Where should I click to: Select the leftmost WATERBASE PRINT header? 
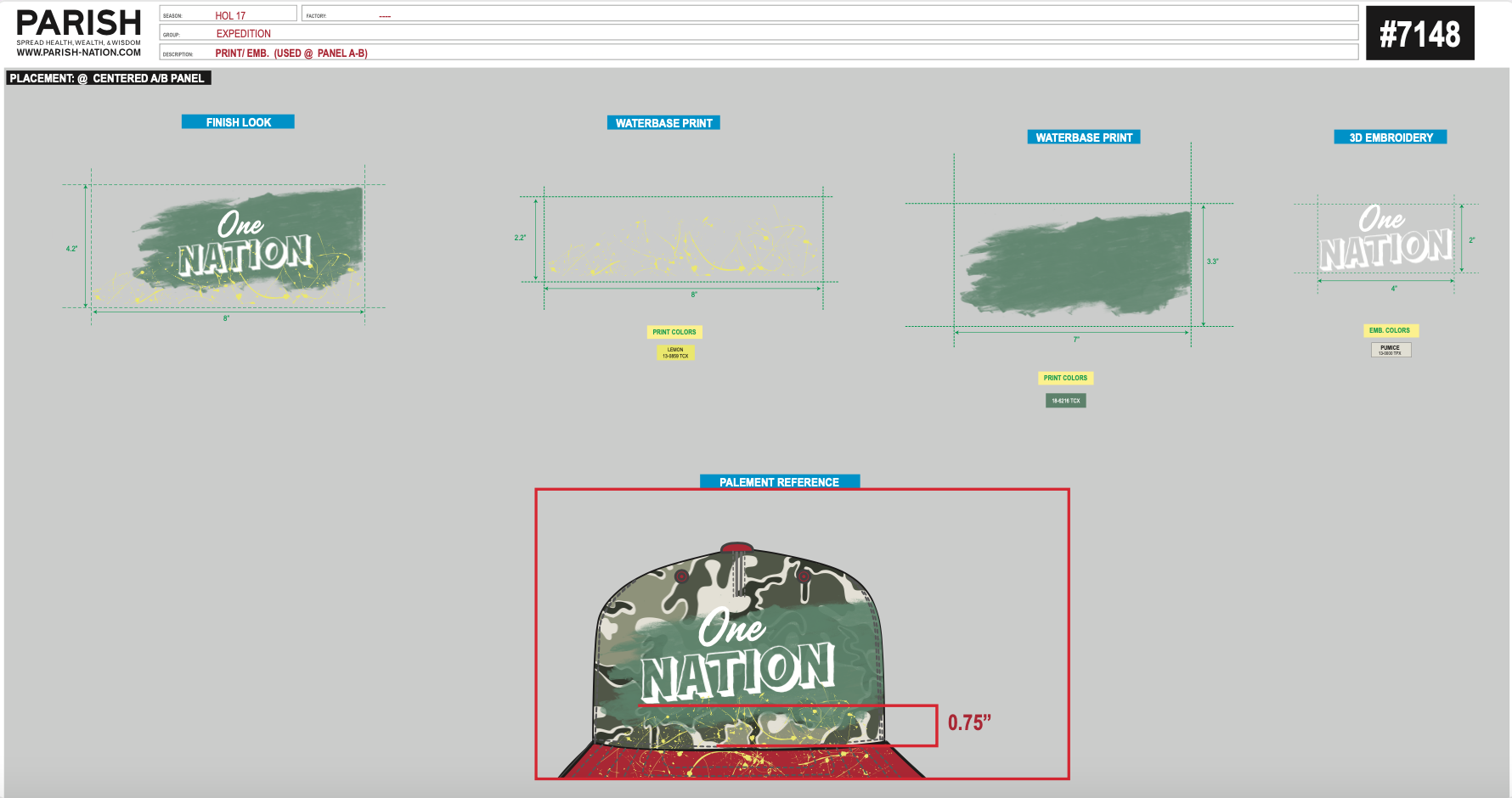[x=663, y=122]
